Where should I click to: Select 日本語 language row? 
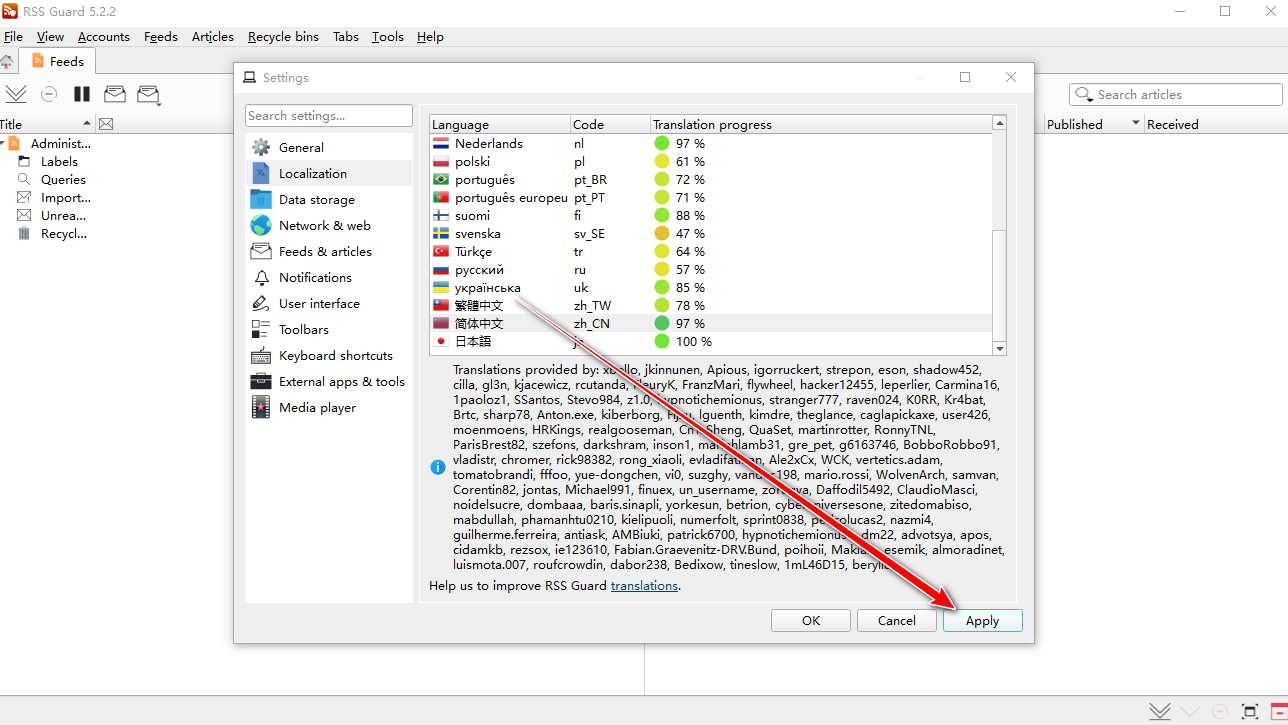coord(711,341)
